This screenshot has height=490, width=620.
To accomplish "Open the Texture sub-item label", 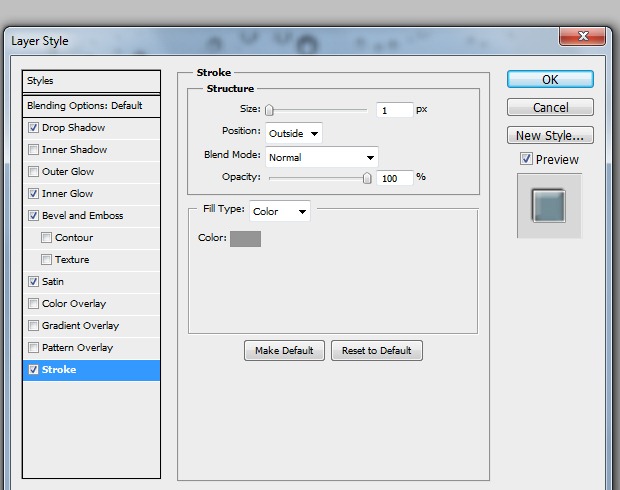I will tap(72, 259).
